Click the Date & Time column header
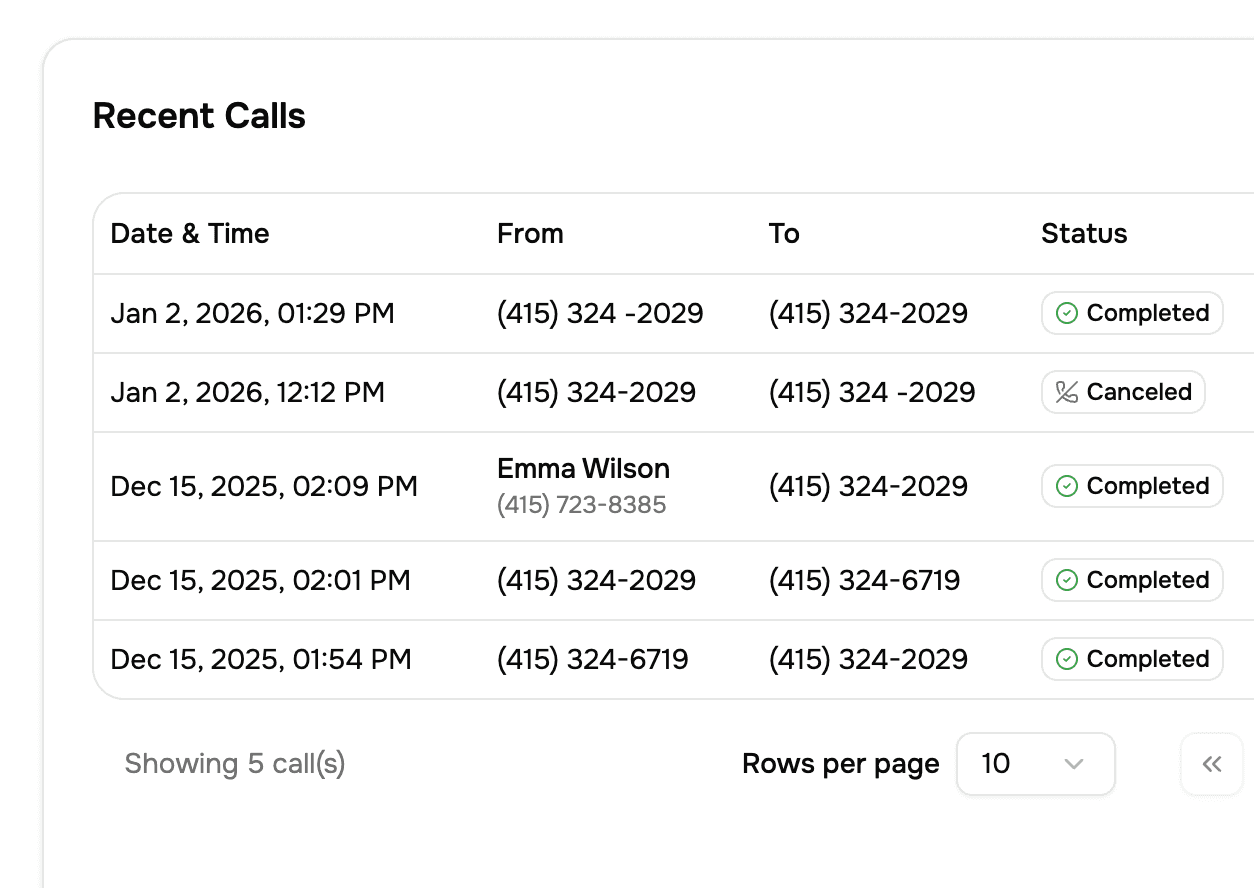1254x888 pixels. coord(190,234)
